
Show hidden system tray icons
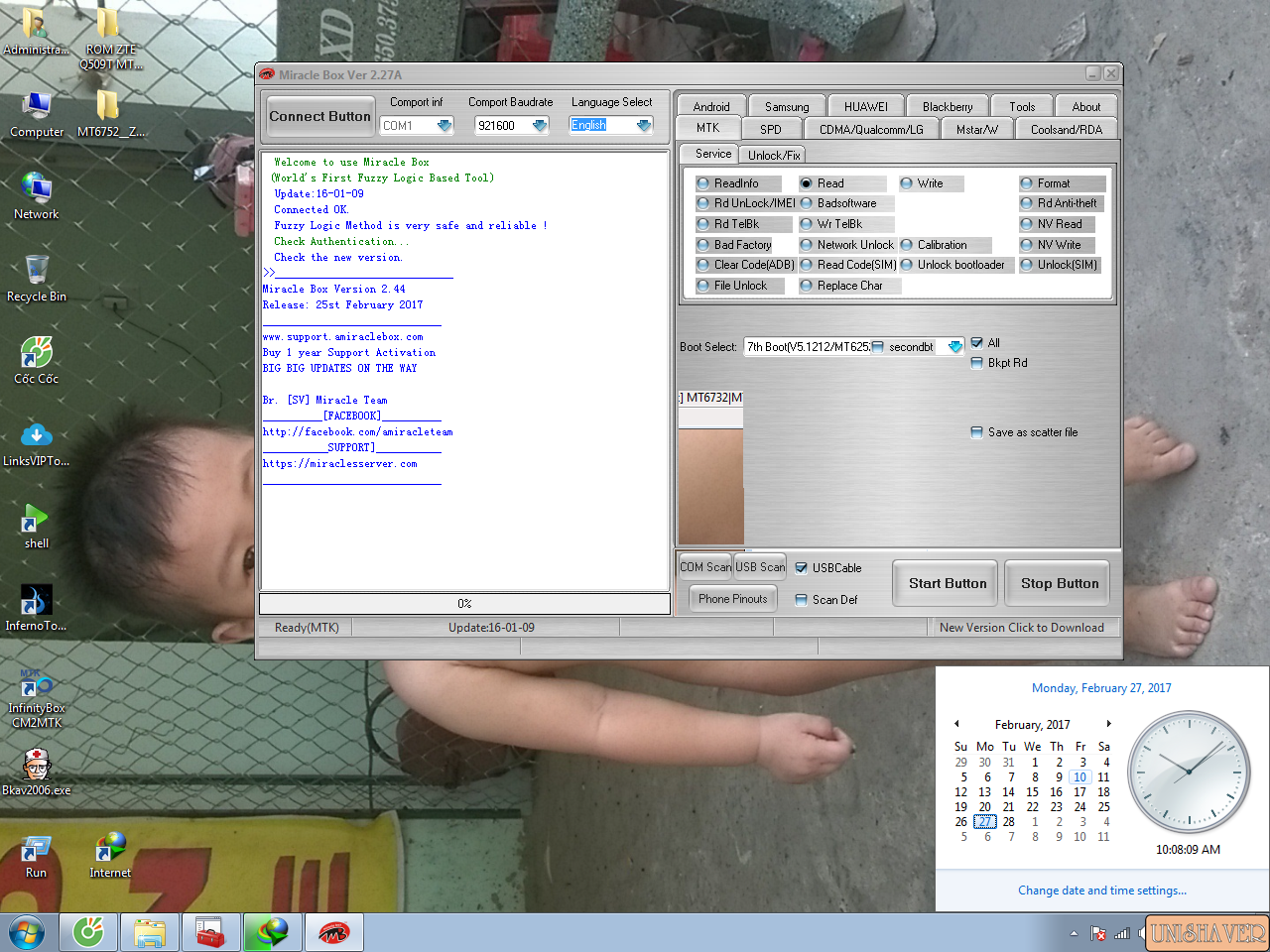tap(1074, 933)
